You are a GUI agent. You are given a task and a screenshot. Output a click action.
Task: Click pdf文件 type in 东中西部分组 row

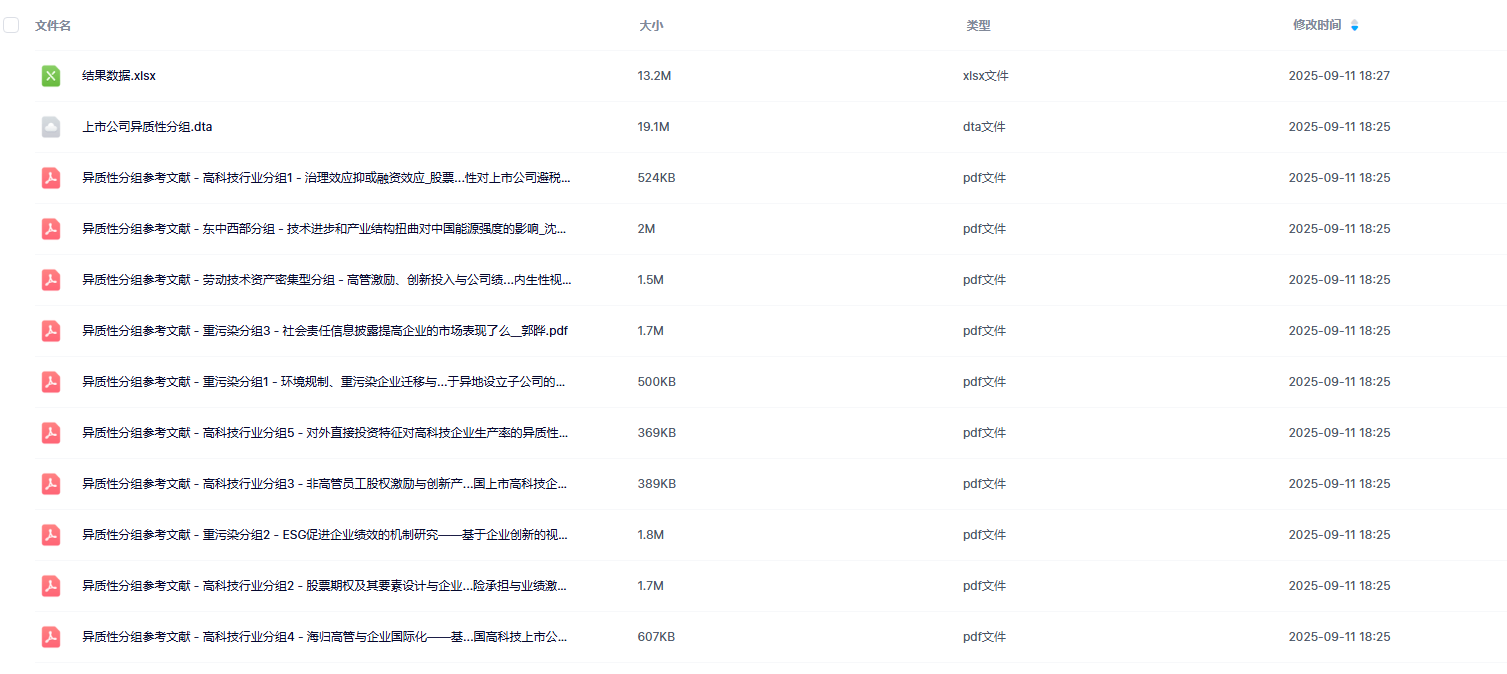point(985,229)
